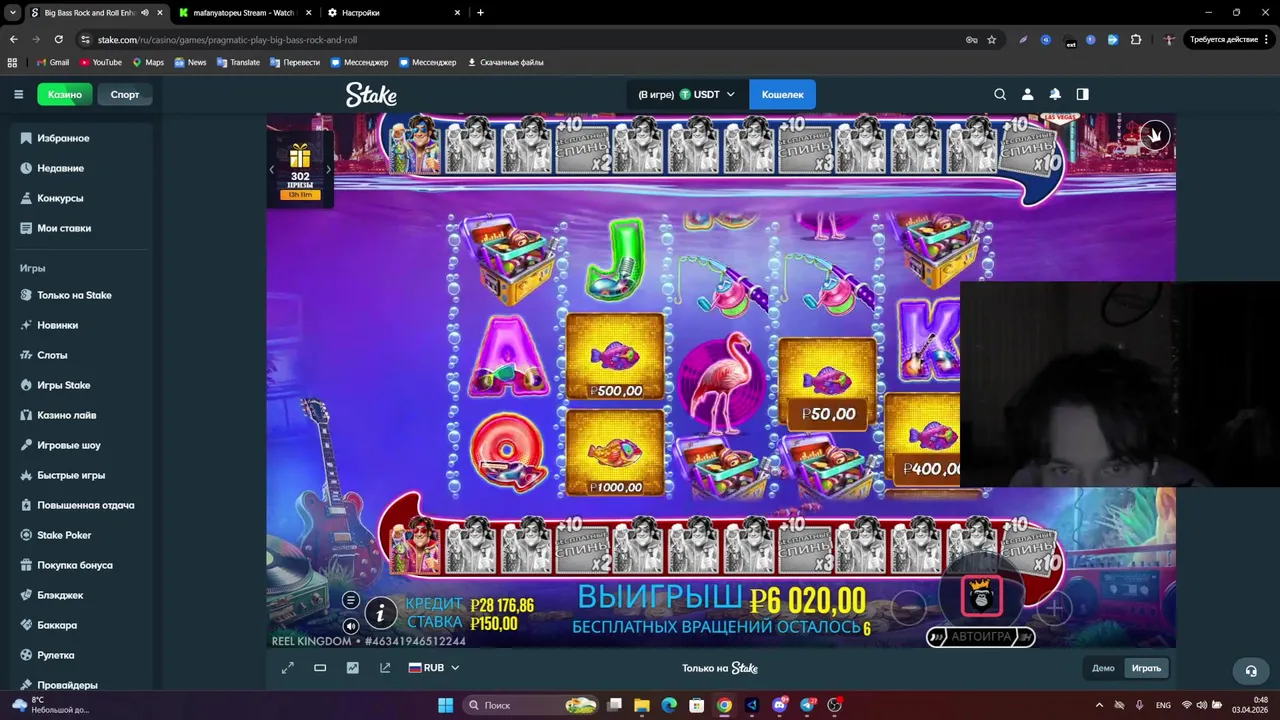Open the YouTube bookmark
The image size is (1280, 720).
click(x=101, y=62)
